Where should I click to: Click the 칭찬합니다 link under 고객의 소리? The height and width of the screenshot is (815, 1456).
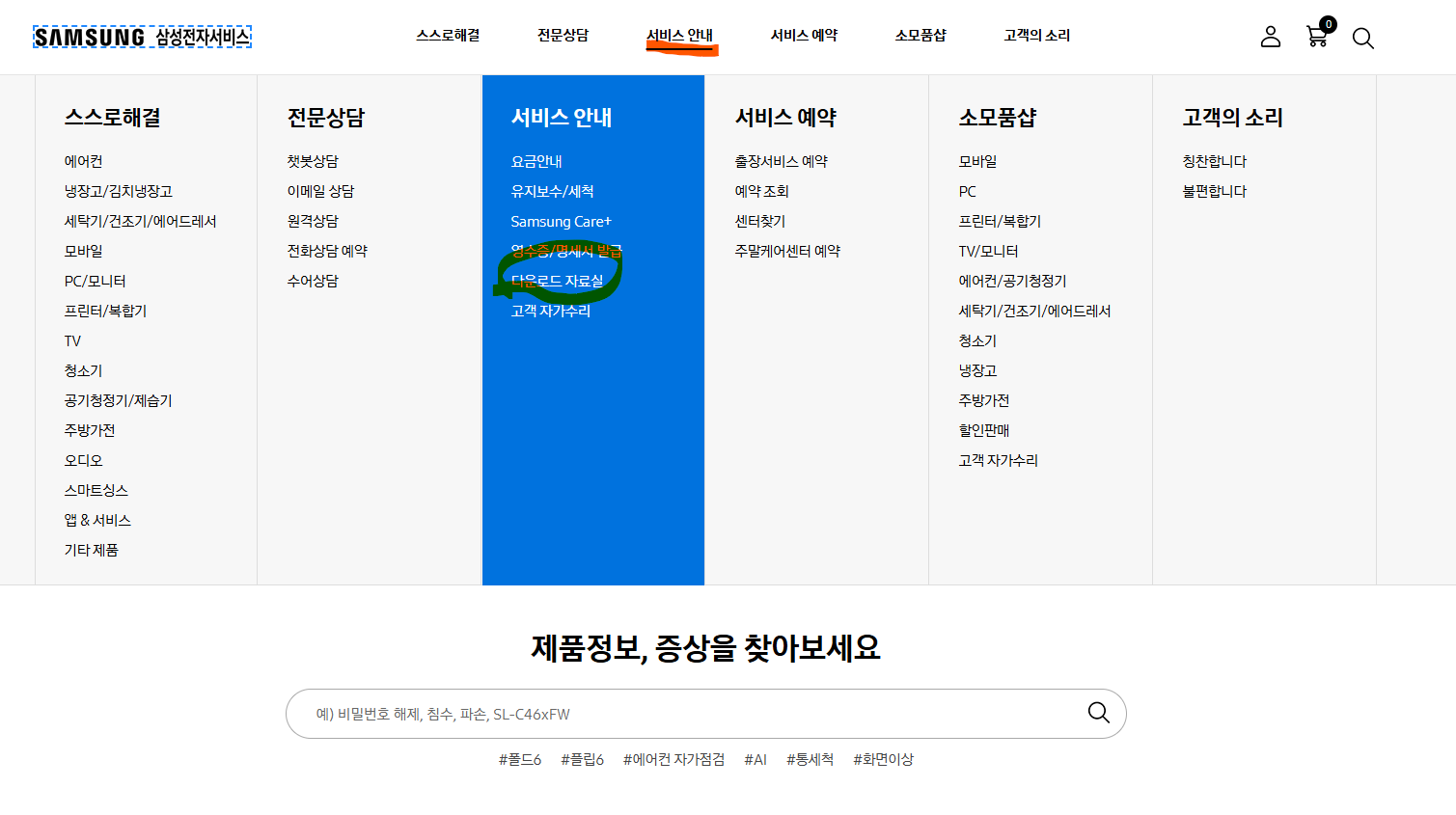coord(1212,161)
